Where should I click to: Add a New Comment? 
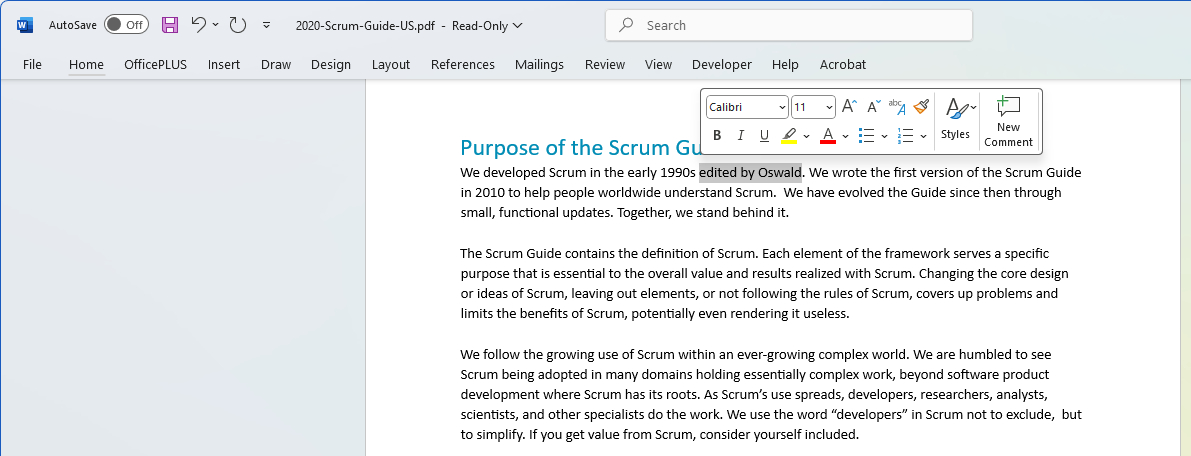click(x=1008, y=120)
